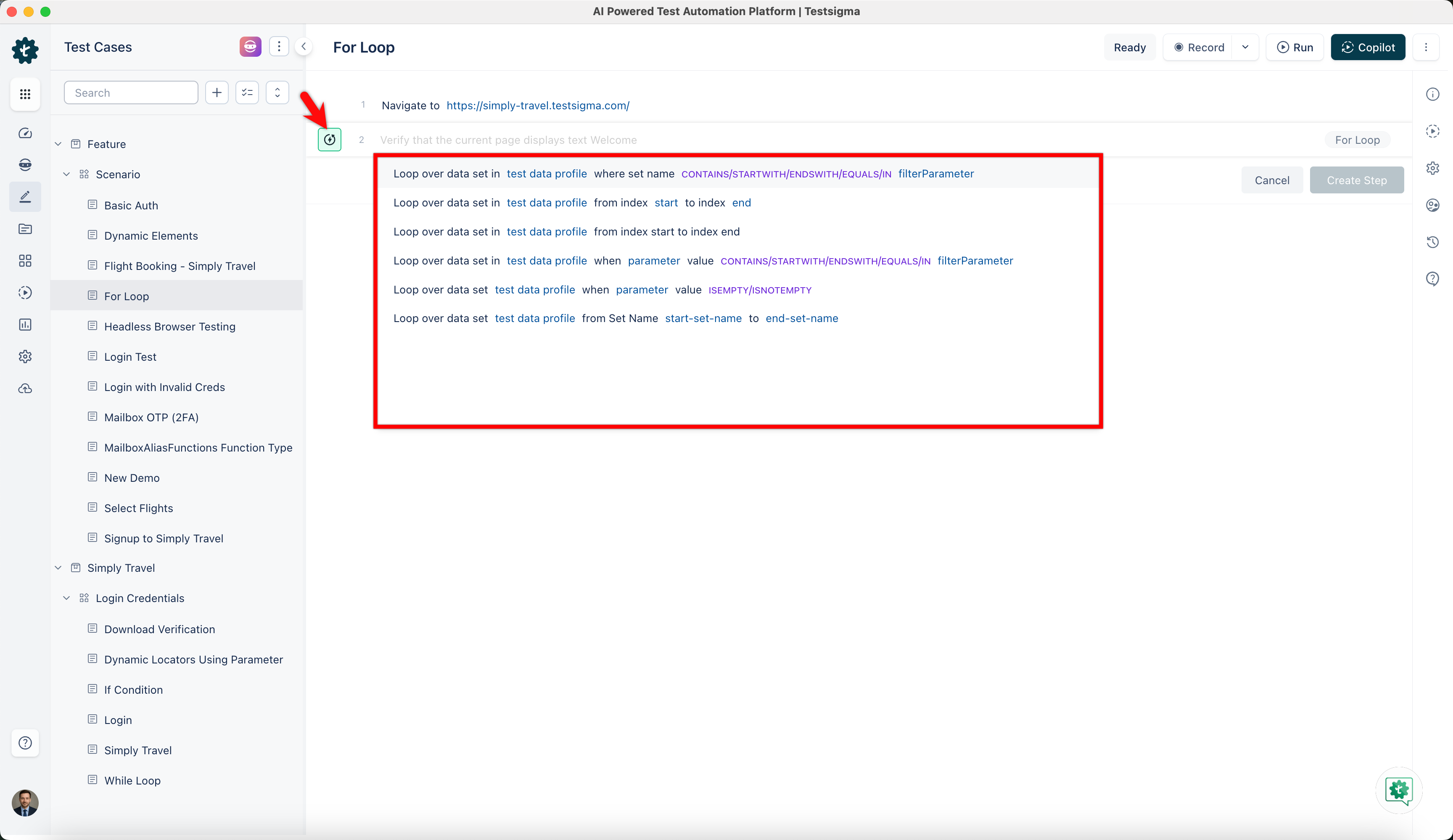Run the test case
This screenshot has height=840, width=1453.
click(x=1295, y=47)
